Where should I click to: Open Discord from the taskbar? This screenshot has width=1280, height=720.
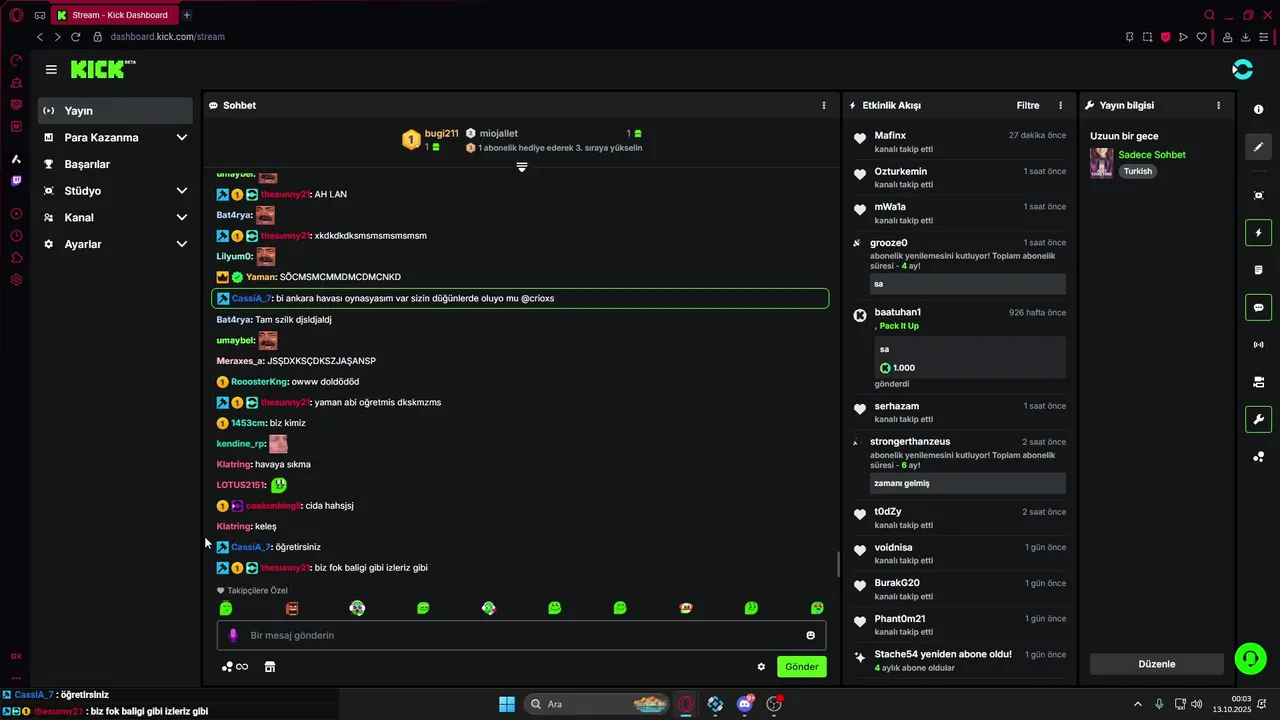click(x=745, y=704)
